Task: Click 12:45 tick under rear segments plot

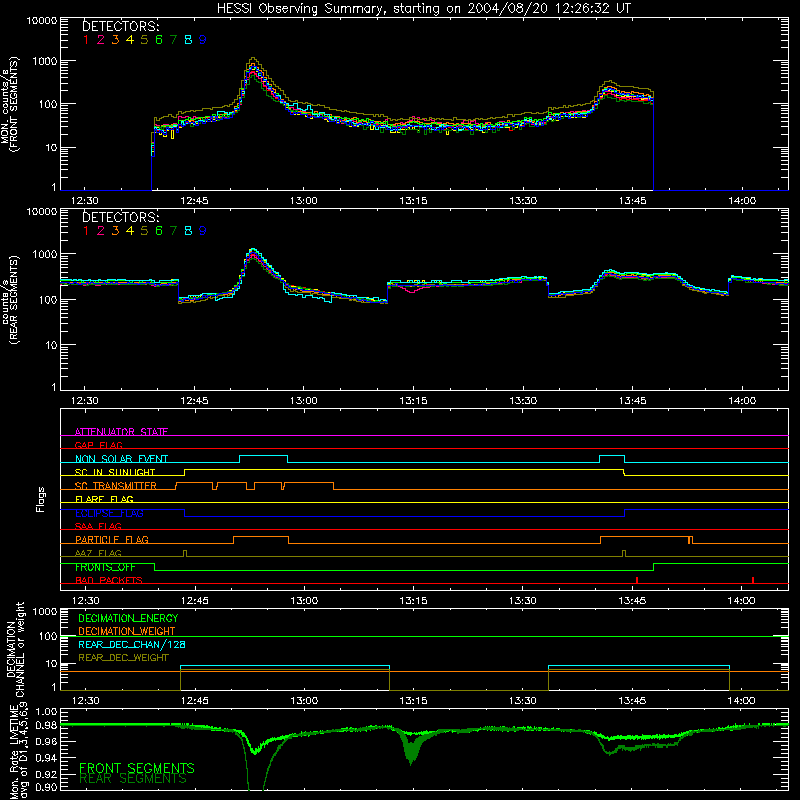Action: [194, 401]
